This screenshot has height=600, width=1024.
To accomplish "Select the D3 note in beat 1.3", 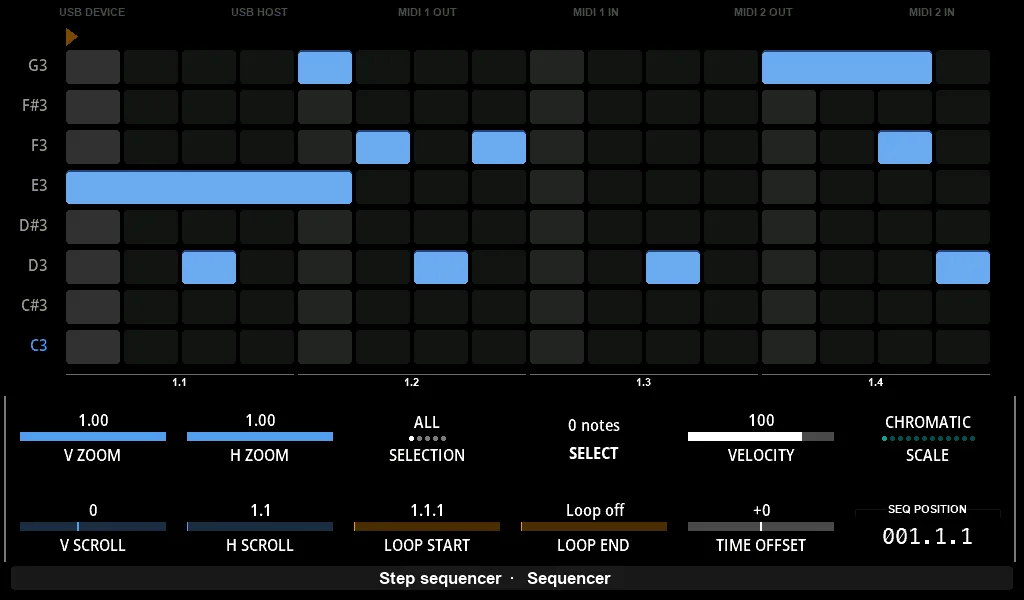I will (x=673, y=267).
